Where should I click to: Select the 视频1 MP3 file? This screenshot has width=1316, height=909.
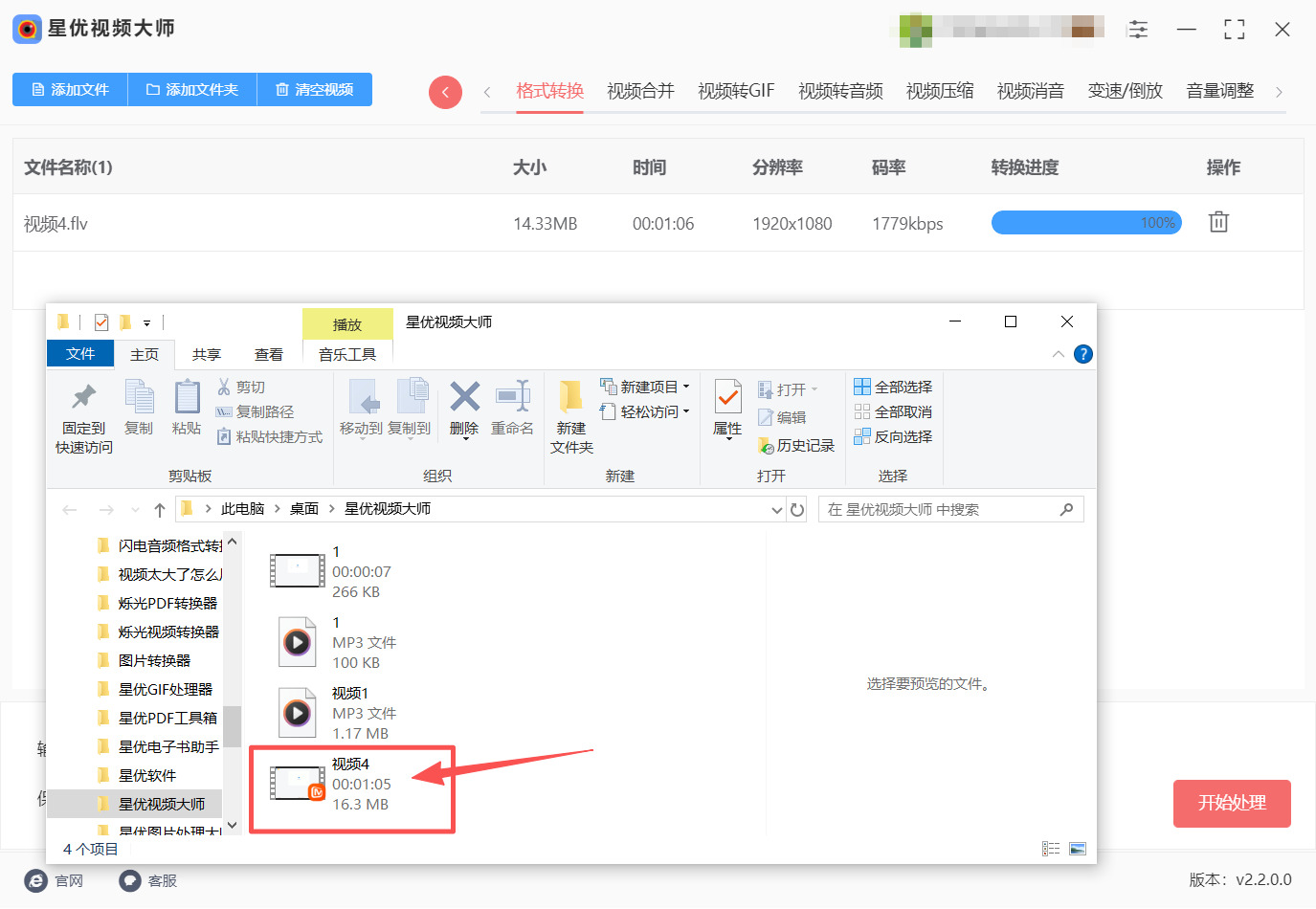click(336, 713)
